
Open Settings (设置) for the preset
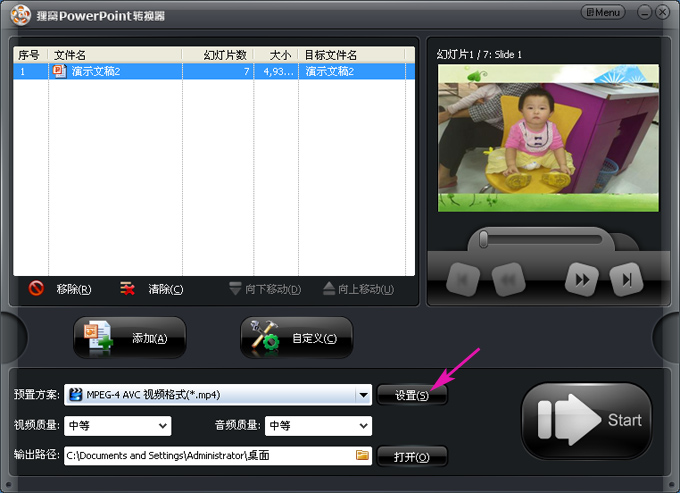point(412,395)
